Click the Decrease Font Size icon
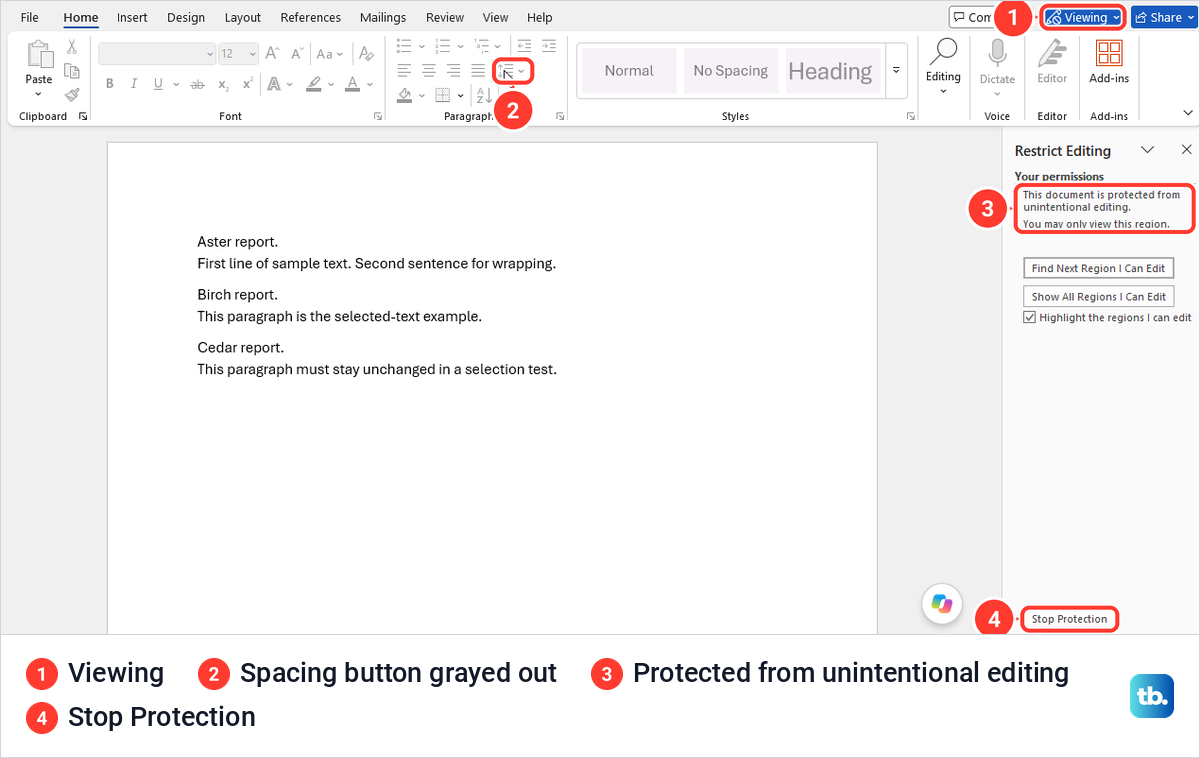This screenshot has height=758, width=1200. point(296,54)
